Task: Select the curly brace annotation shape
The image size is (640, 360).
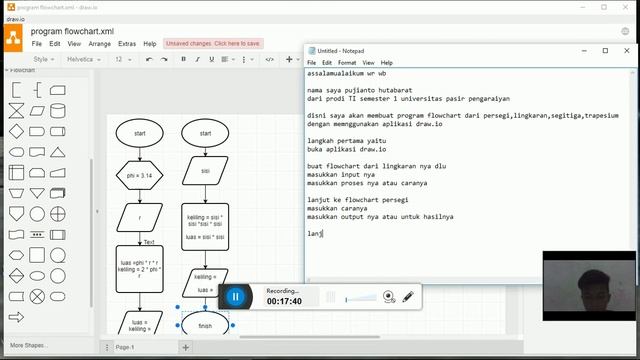Action: tap(37, 90)
